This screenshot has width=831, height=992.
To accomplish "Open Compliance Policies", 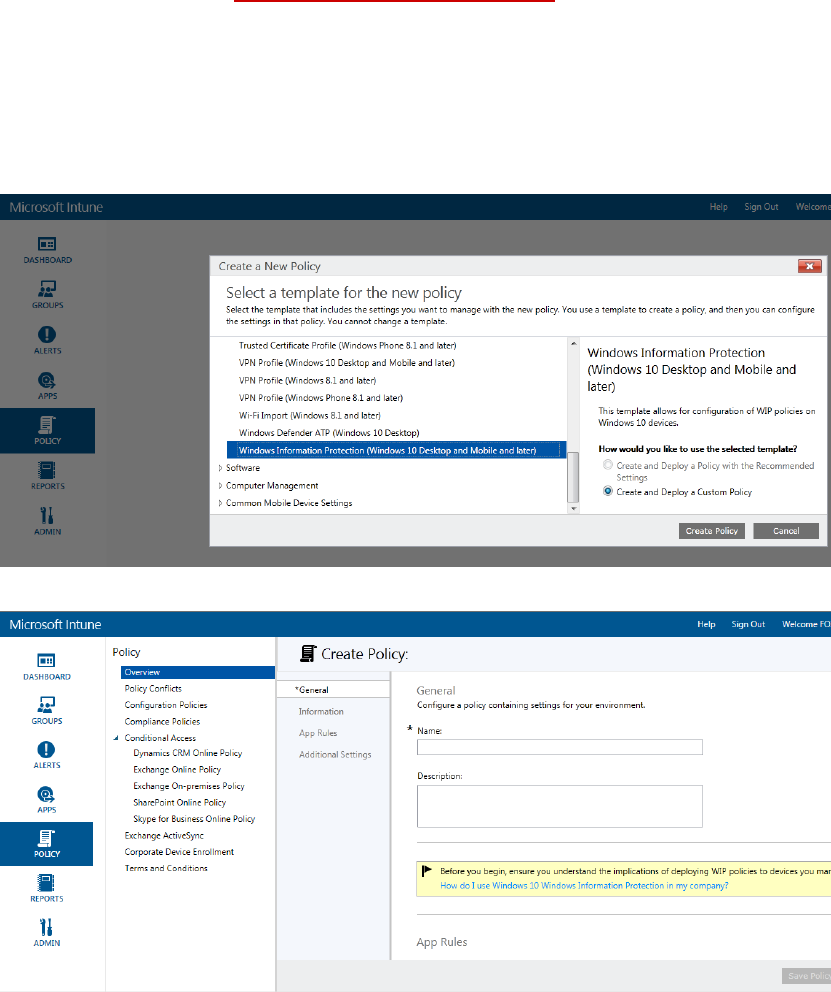I will (x=162, y=721).
